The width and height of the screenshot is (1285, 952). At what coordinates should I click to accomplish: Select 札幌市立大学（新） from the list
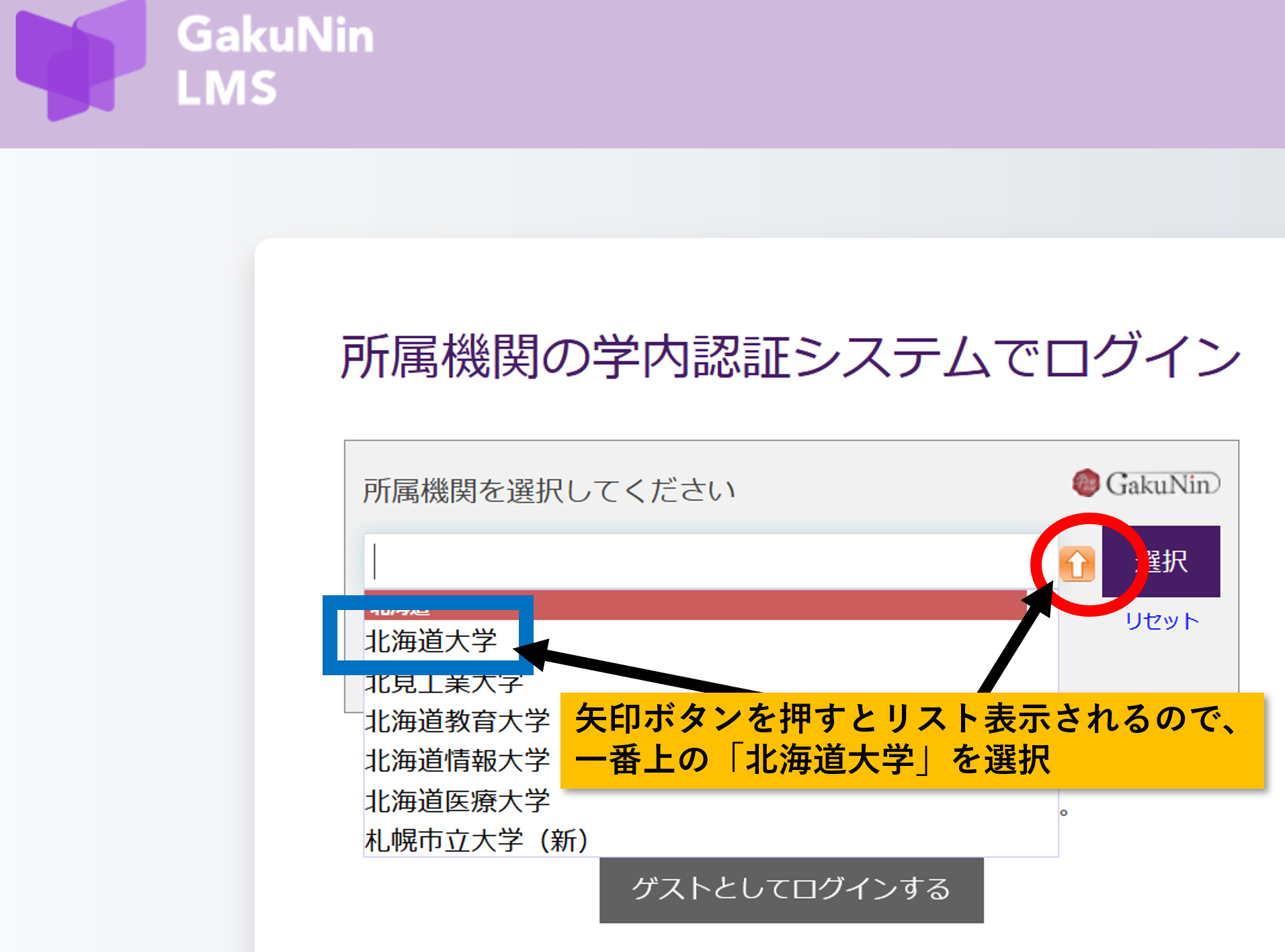point(476,840)
